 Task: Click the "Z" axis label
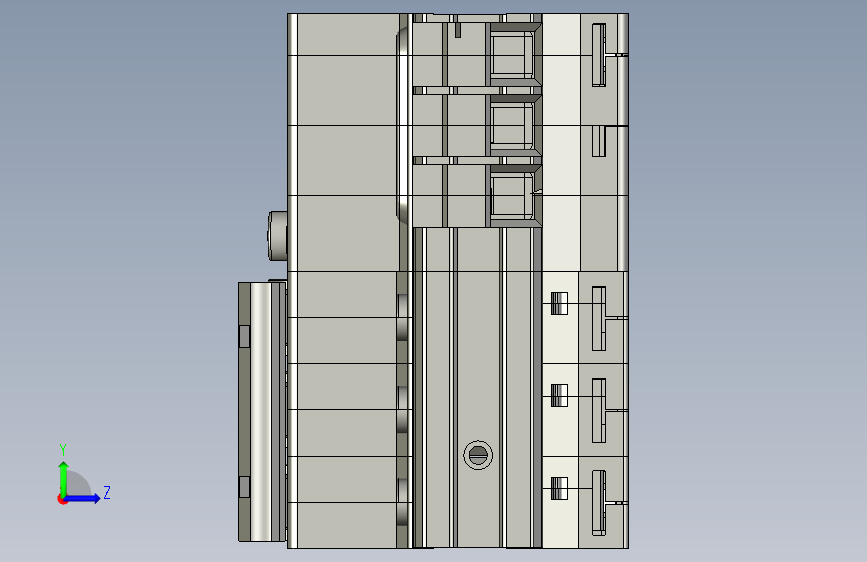(107, 492)
